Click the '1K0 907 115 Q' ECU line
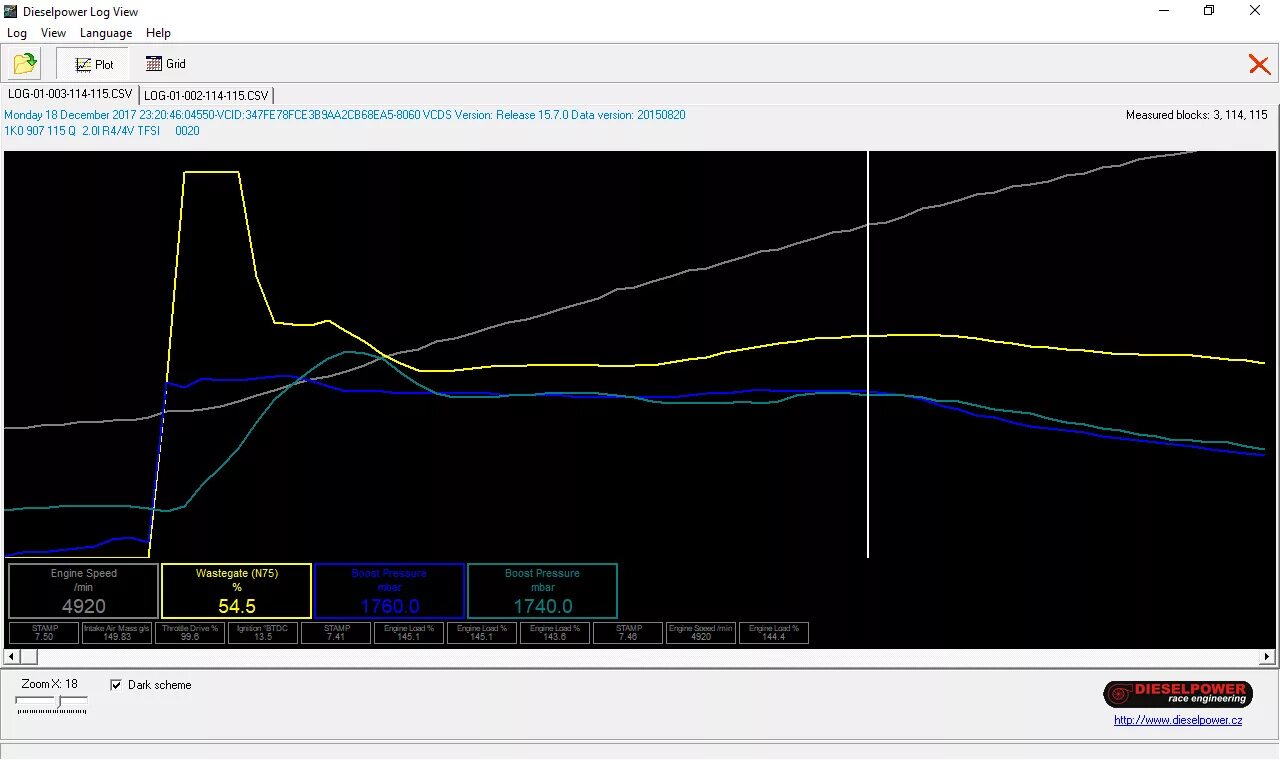The width and height of the screenshot is (1280, 760). click(102, 131)
